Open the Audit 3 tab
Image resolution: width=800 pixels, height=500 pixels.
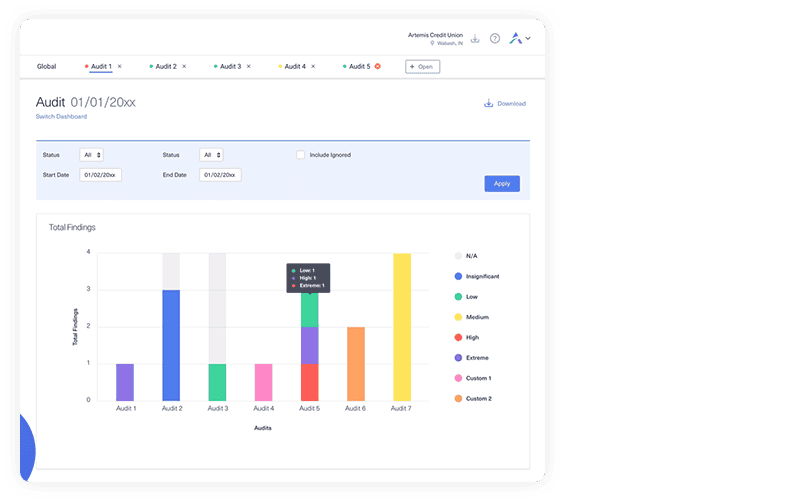point(231,66)
